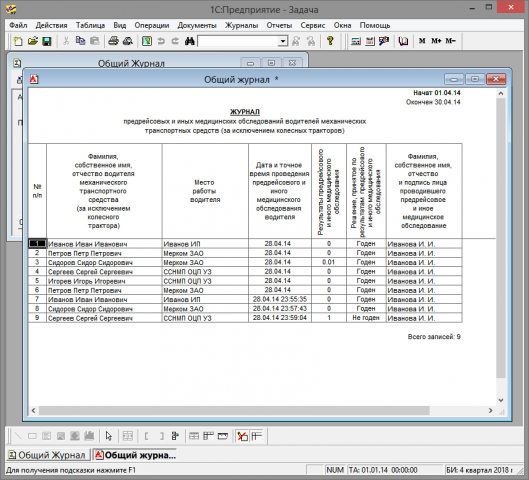Click the БИ: 4 квартал 2018 status entry
529x480 pixels.
tap(479, 470)
